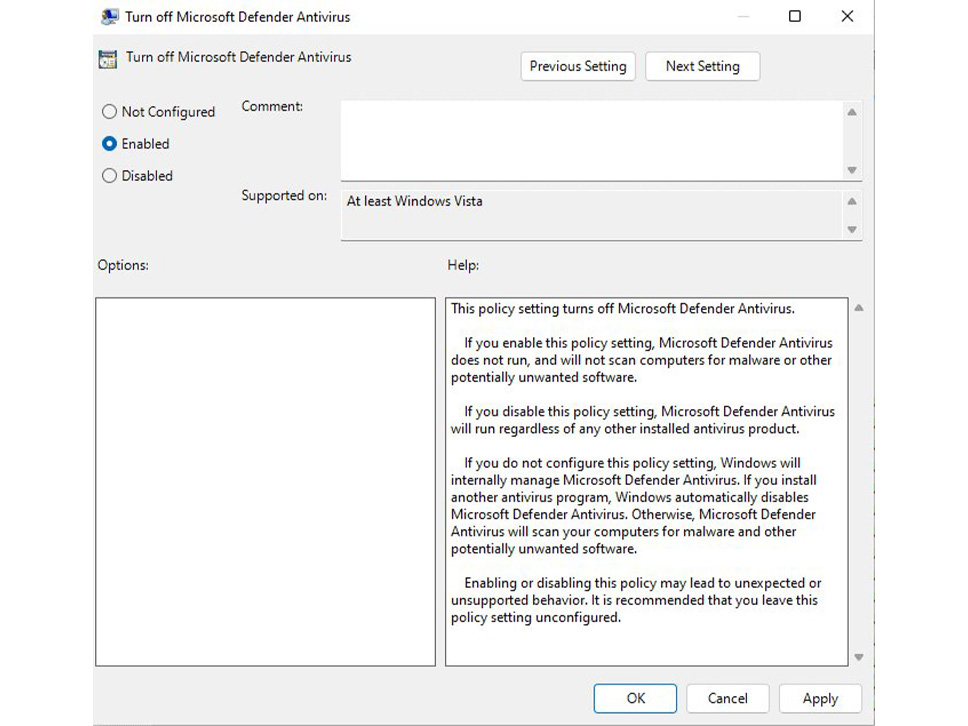
Task: Click the policy setting icon beside the heading
Action: [107, 59]
